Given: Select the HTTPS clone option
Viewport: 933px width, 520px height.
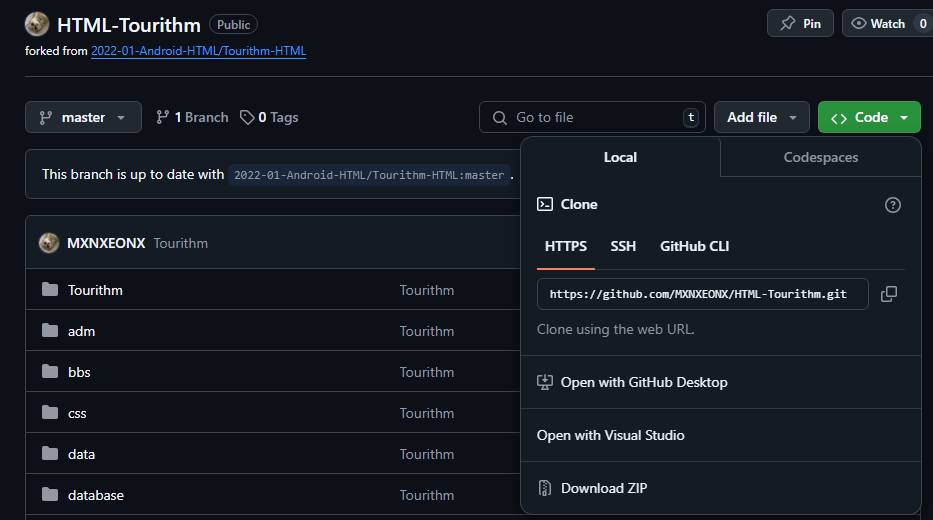Looking at the screenshot, I should pos(566,246).
